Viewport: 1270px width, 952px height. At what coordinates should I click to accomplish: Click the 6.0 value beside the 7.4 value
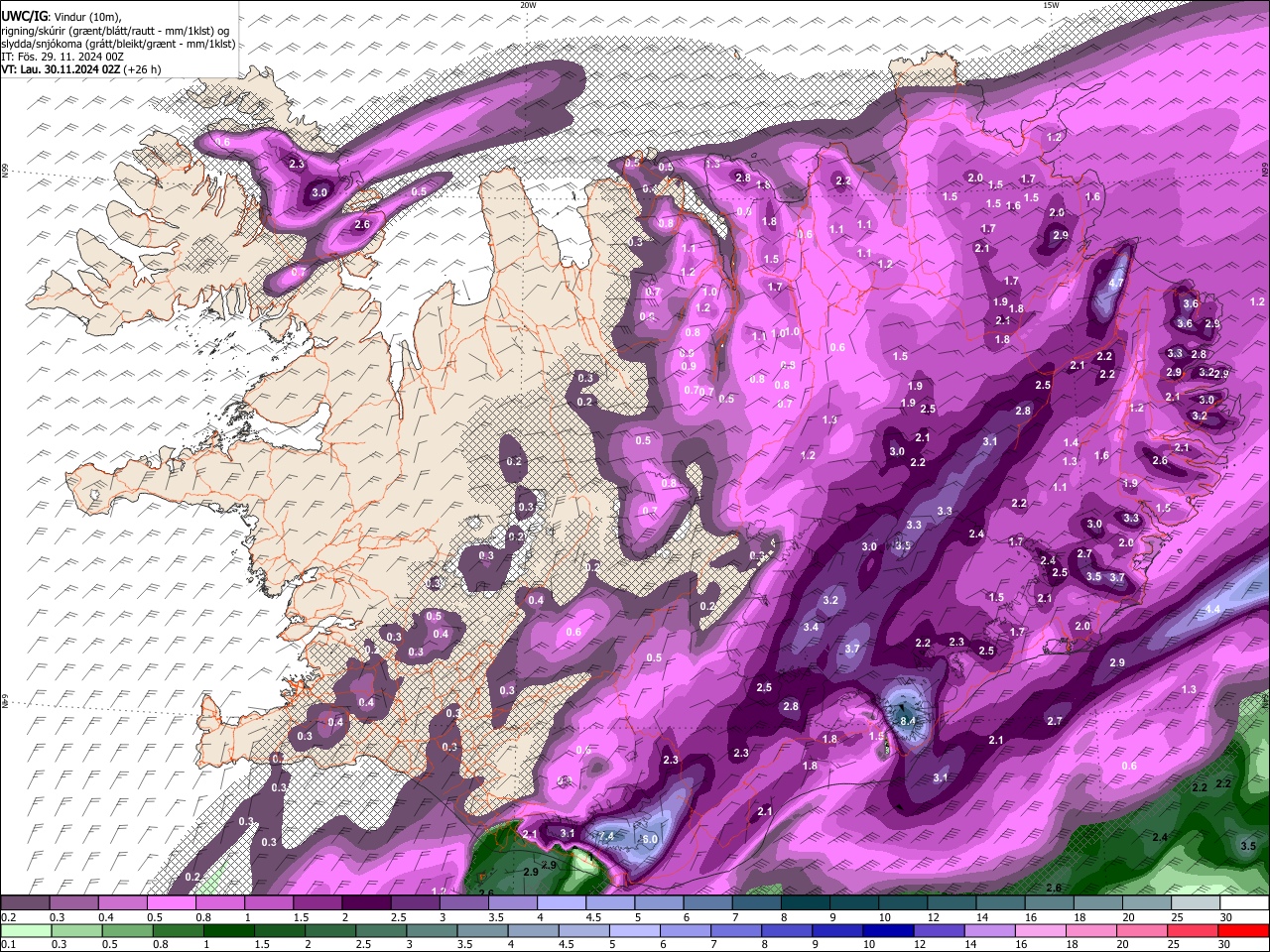[x=650, y=839]
